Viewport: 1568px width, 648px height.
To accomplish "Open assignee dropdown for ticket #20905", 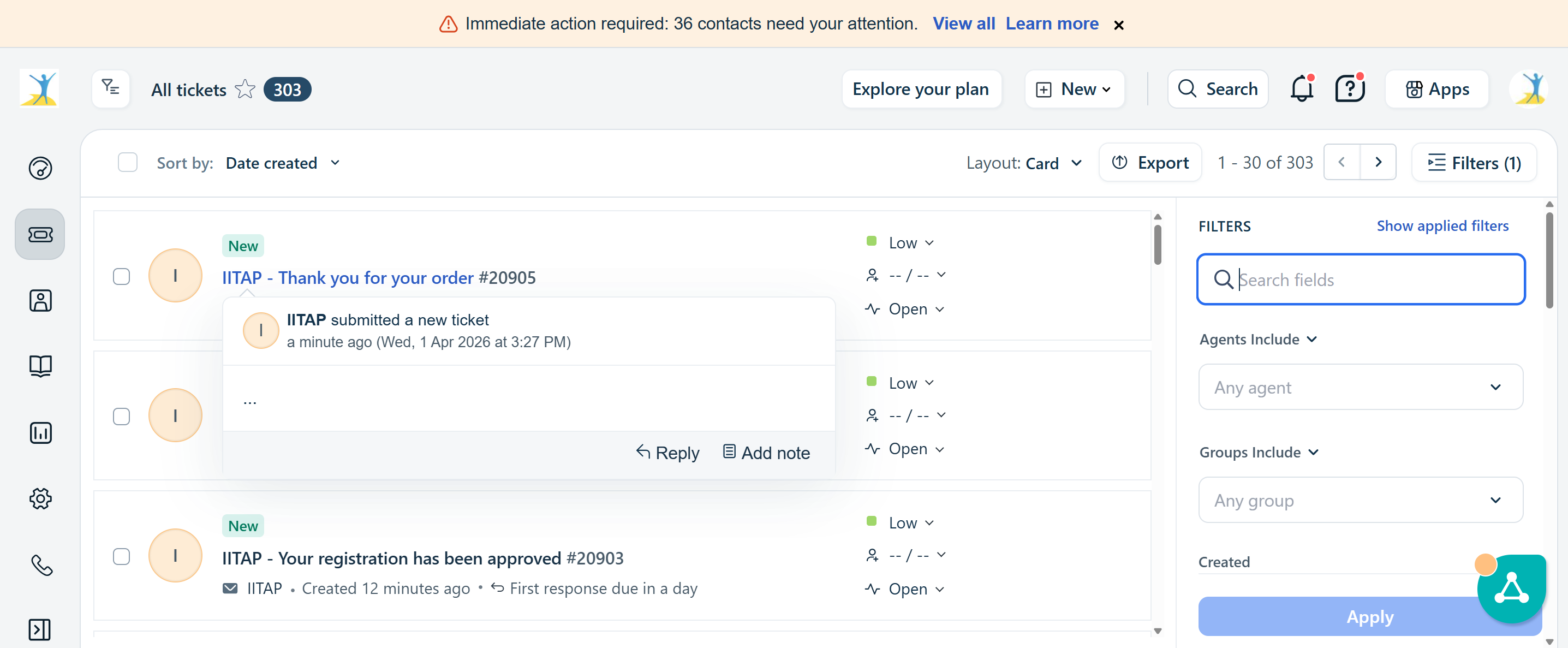I will coord(906,275).
